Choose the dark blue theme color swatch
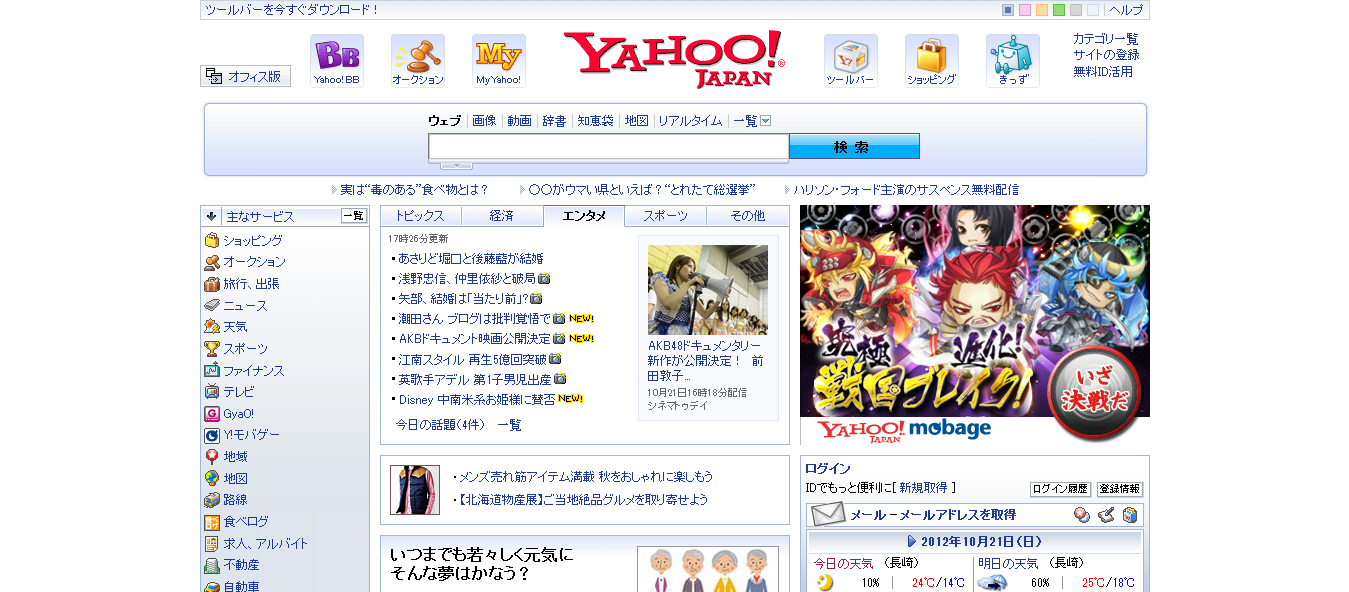Screen dimensions: 1349x592 1008,10
